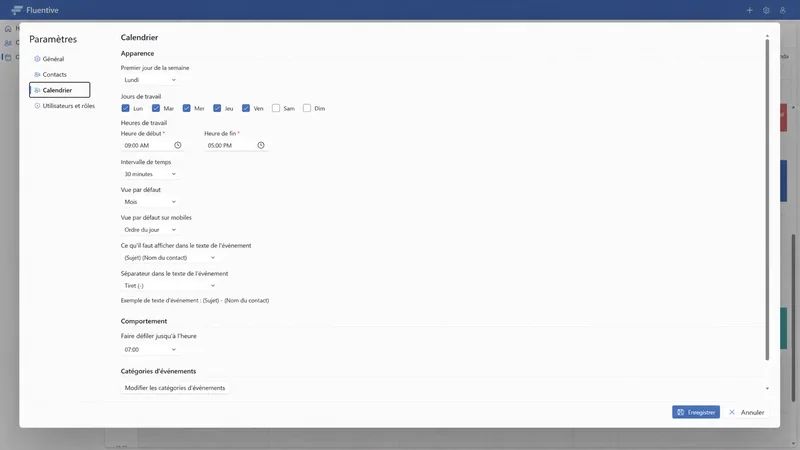This screenshot has height=450, width=800.
Task: Click the save icon on Enregistrer button
Action: click(x=681, y=412)
